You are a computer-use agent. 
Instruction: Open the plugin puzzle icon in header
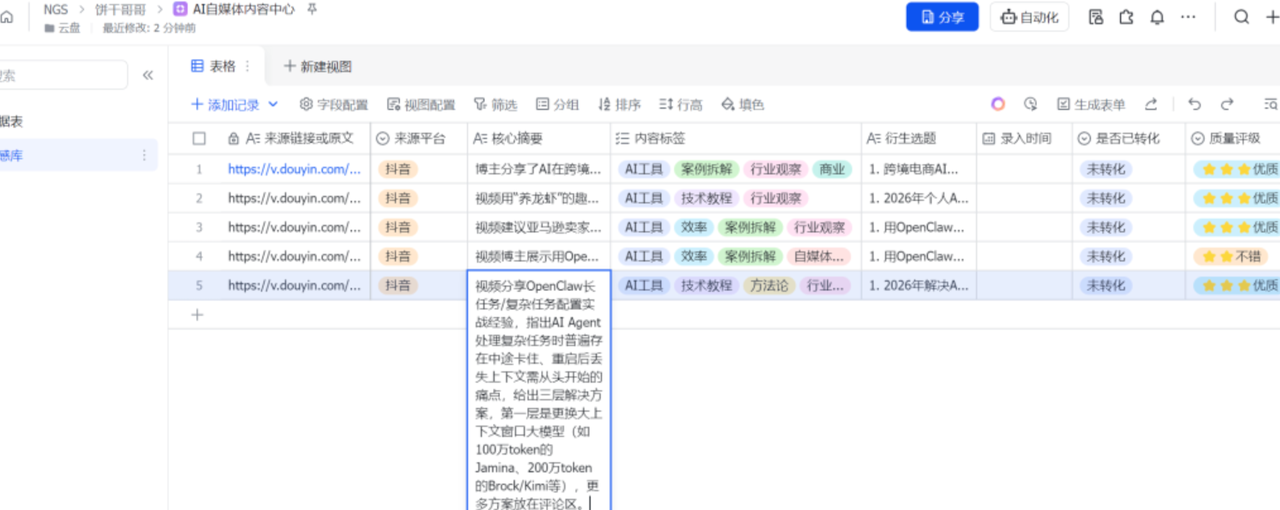point(1126,17)
